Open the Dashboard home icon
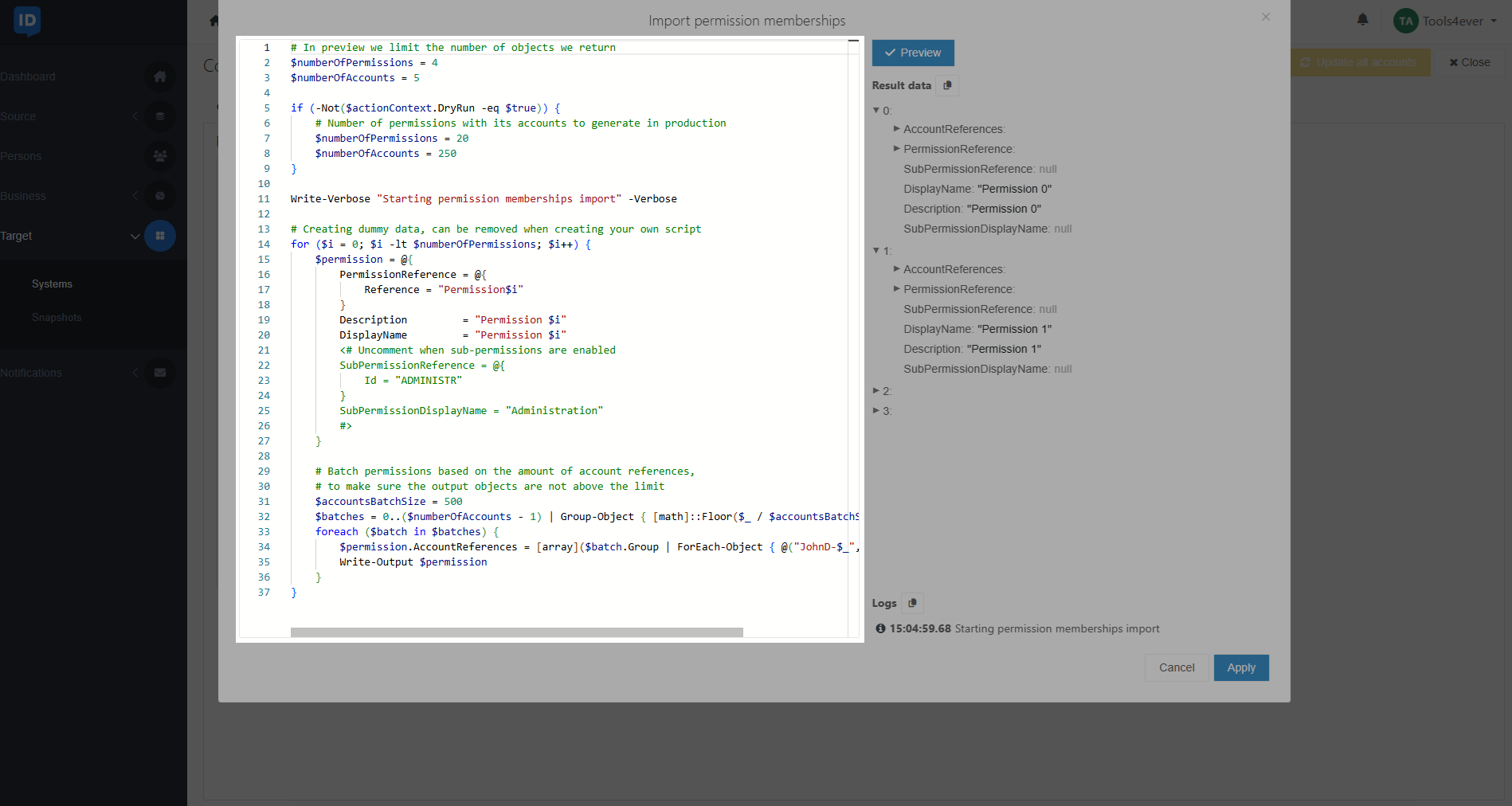Screen dimensions: 1512x806 click(x=160, y=76)
